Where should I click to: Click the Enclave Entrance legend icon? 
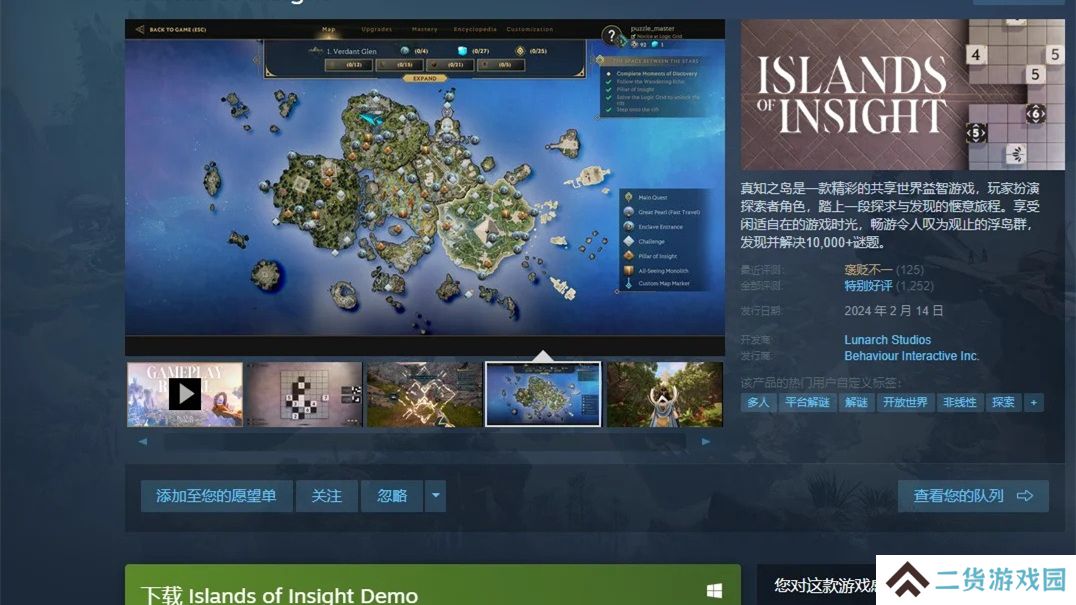coord(629,226)
